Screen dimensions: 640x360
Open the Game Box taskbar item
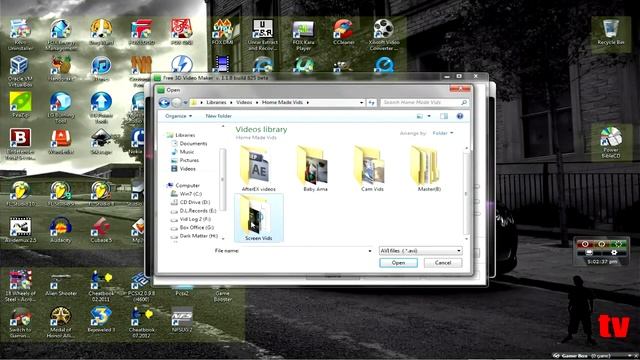point(583,356)
